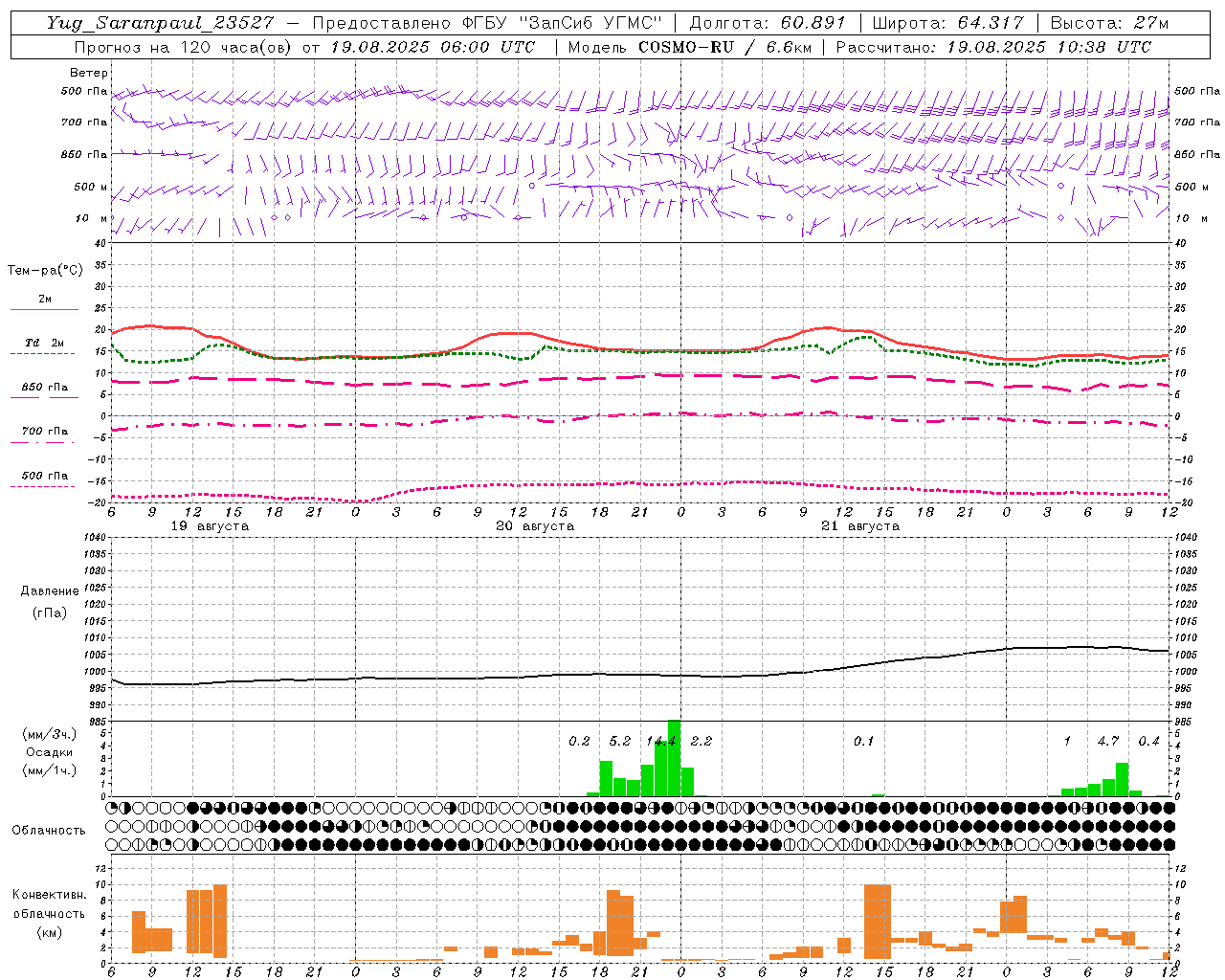Viewport: 1225px width, 980px height.
Task: Click the dashed line sample under Td 2м
Action: [44, 354]
